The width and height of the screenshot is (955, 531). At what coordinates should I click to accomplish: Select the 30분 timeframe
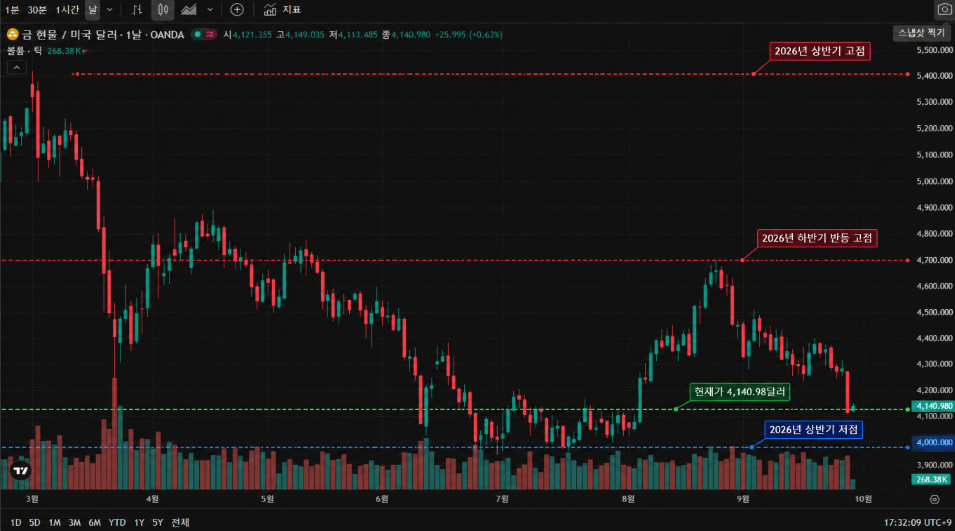point(37,10)
